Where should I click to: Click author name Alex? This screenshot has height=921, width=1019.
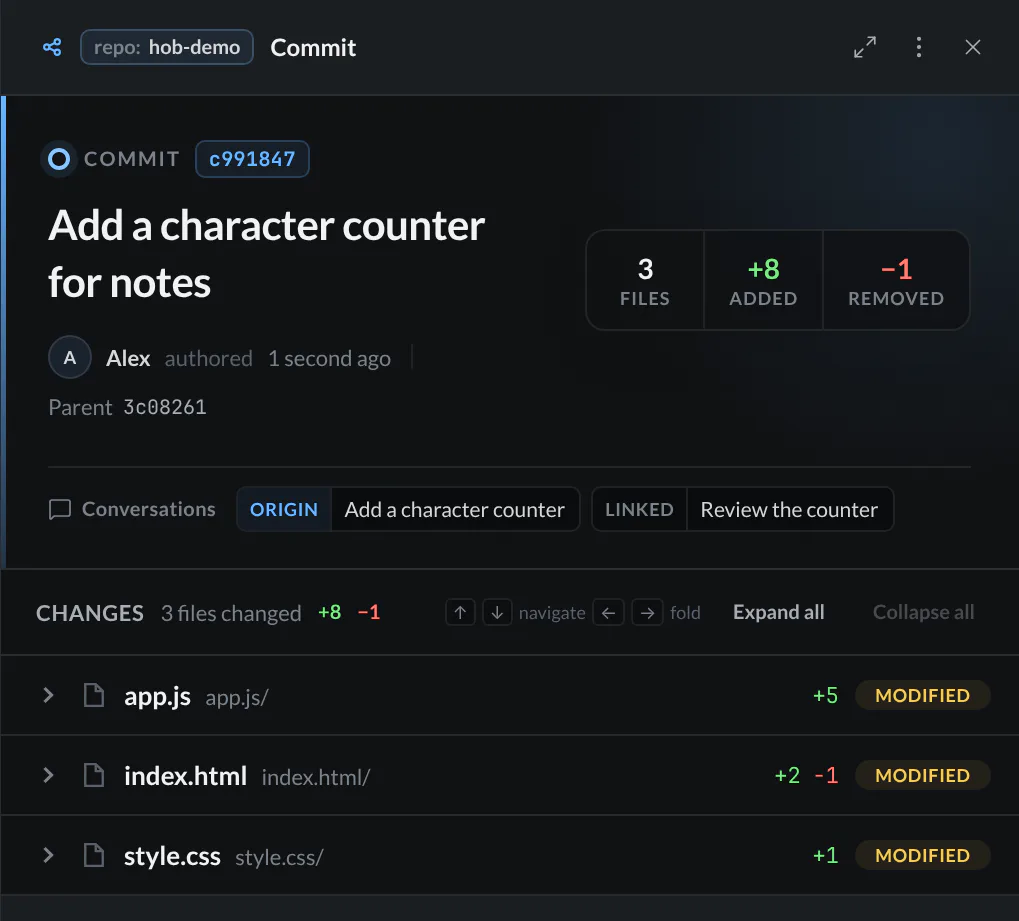128,359
